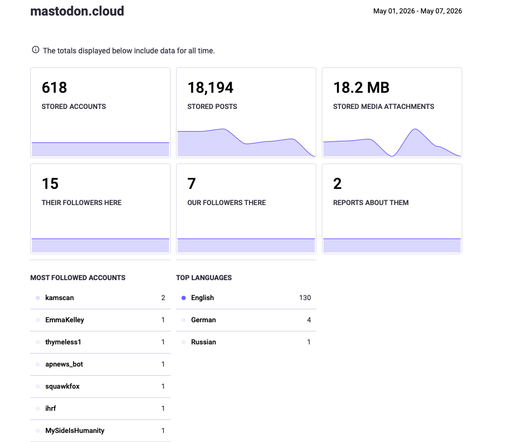Viewport: 520px width, 442px height.
Task: Open the date range May 01 - May 07, 2026
Action: click(x=417, y=11)
